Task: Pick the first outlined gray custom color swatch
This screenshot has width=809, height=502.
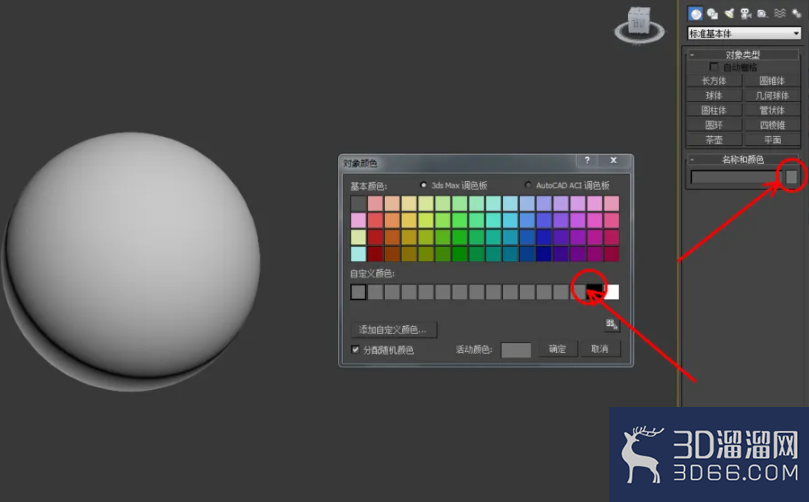Action: click(x=358, y=292)
